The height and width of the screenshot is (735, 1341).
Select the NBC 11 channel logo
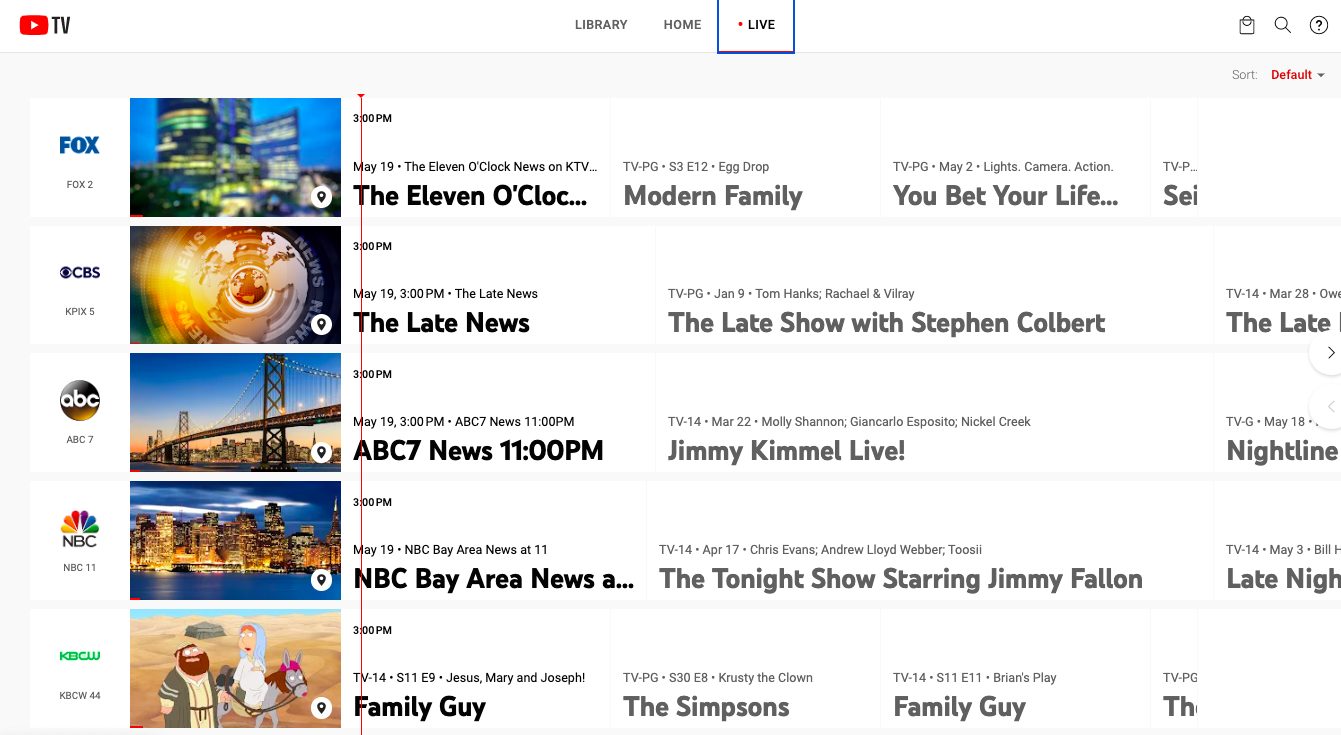pos(80,529)
